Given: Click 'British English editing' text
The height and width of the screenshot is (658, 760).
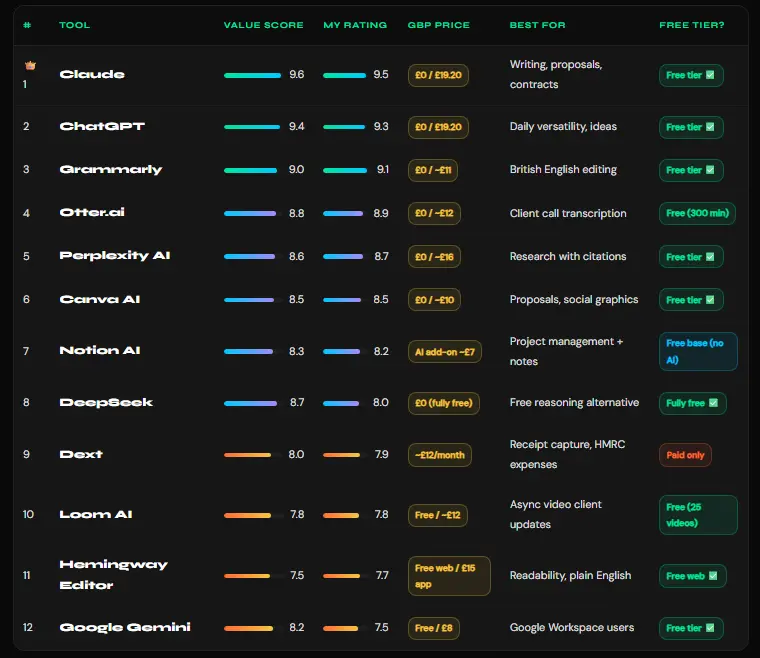Looking at the screenshot, I should point(563,170).
